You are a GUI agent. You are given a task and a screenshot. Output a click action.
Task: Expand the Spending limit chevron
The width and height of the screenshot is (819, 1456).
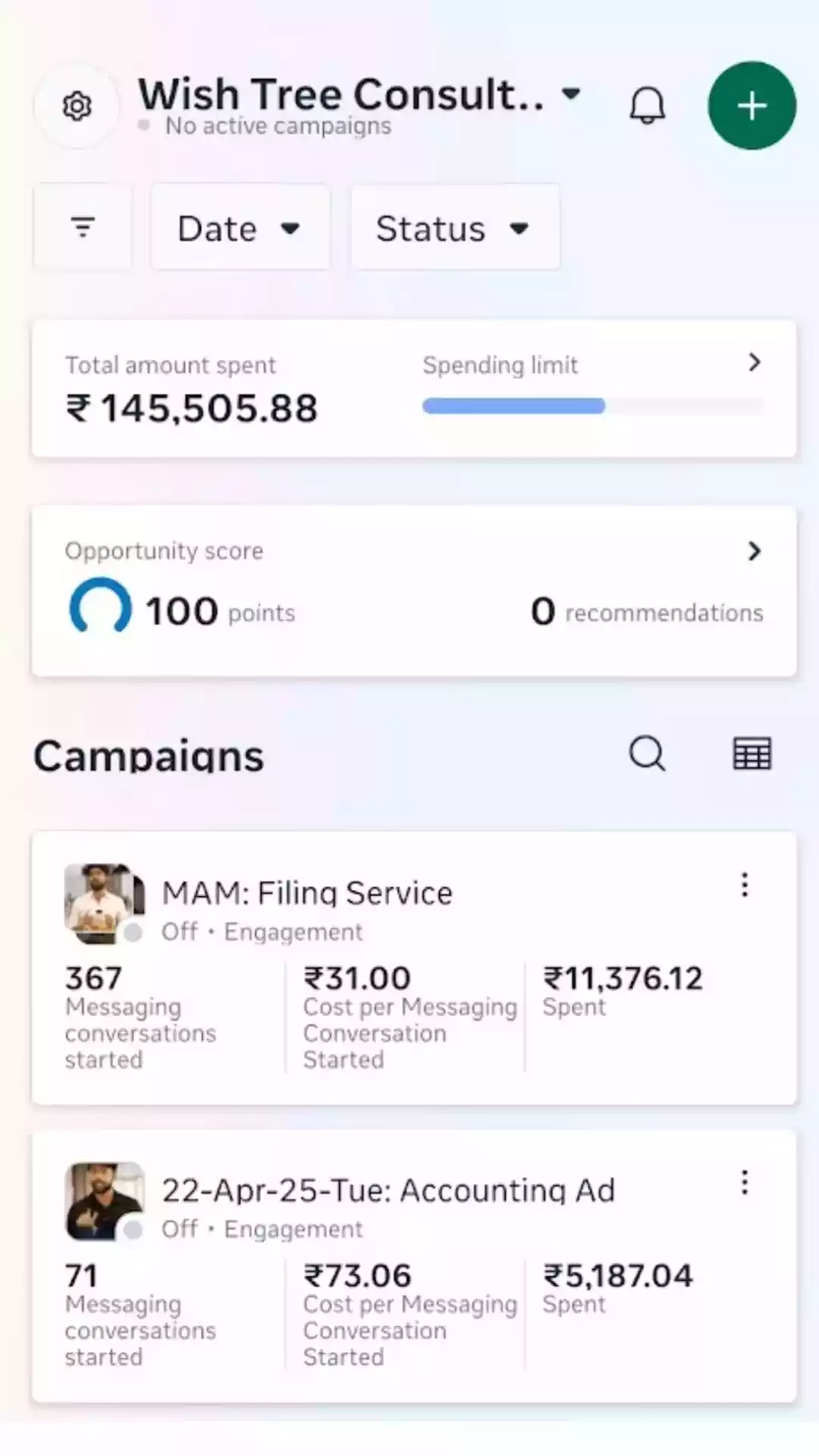[754, 362]
